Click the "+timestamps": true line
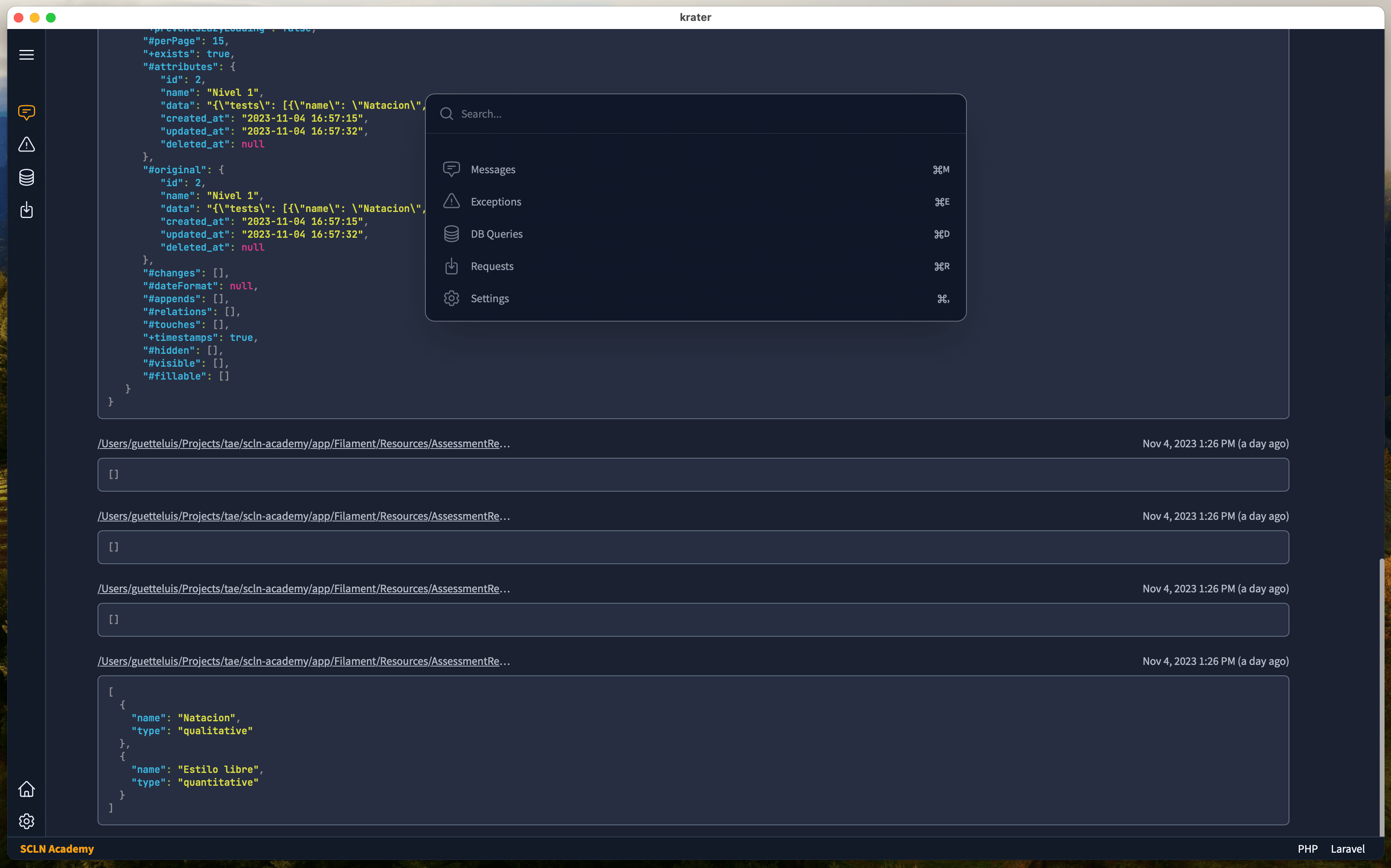 (200, 337)
